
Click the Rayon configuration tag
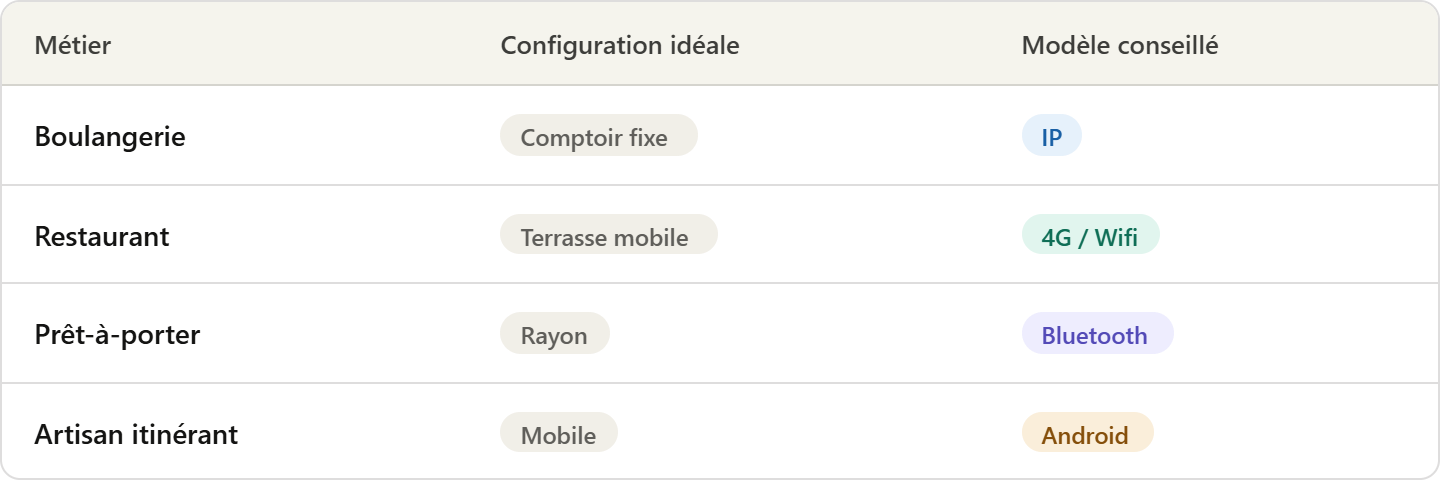(x=554, y=334)
